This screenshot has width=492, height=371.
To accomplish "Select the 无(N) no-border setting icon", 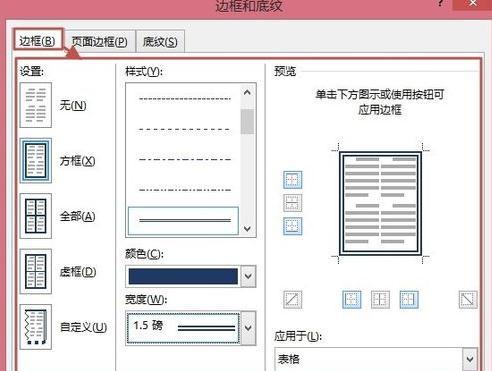I will (x=36, y=105).
